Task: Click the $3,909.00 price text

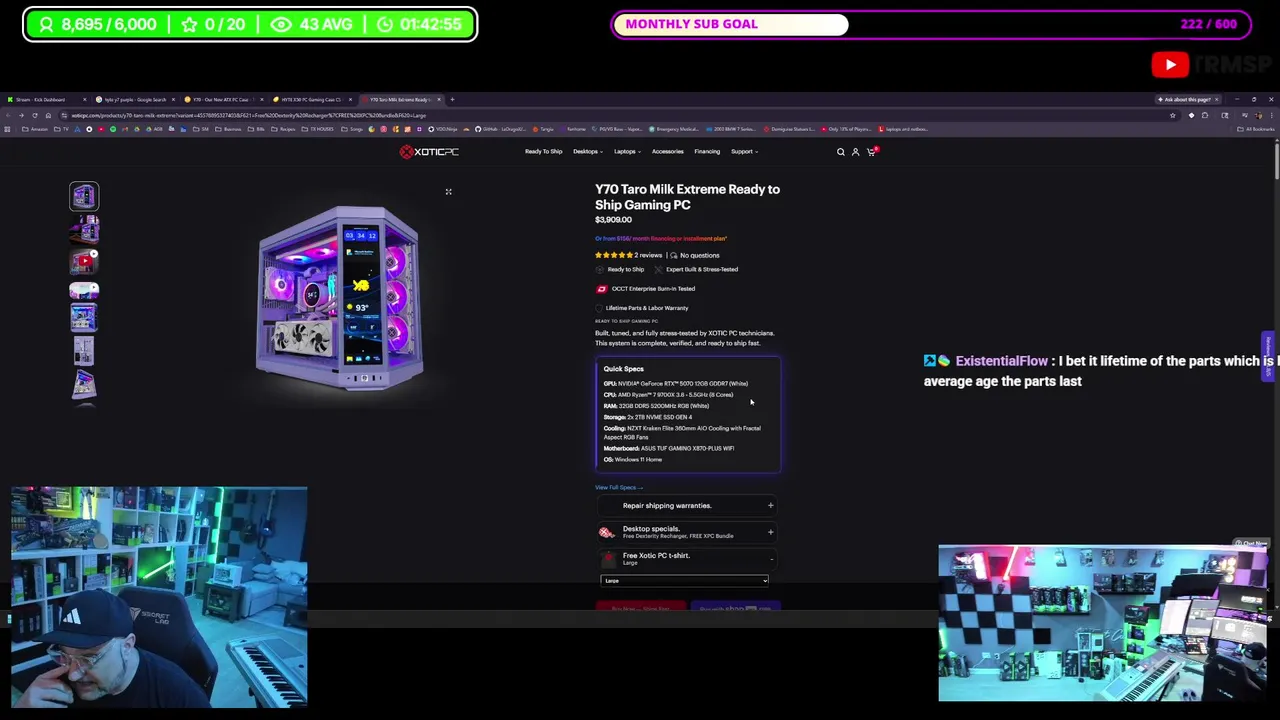Action: (613, 220)
